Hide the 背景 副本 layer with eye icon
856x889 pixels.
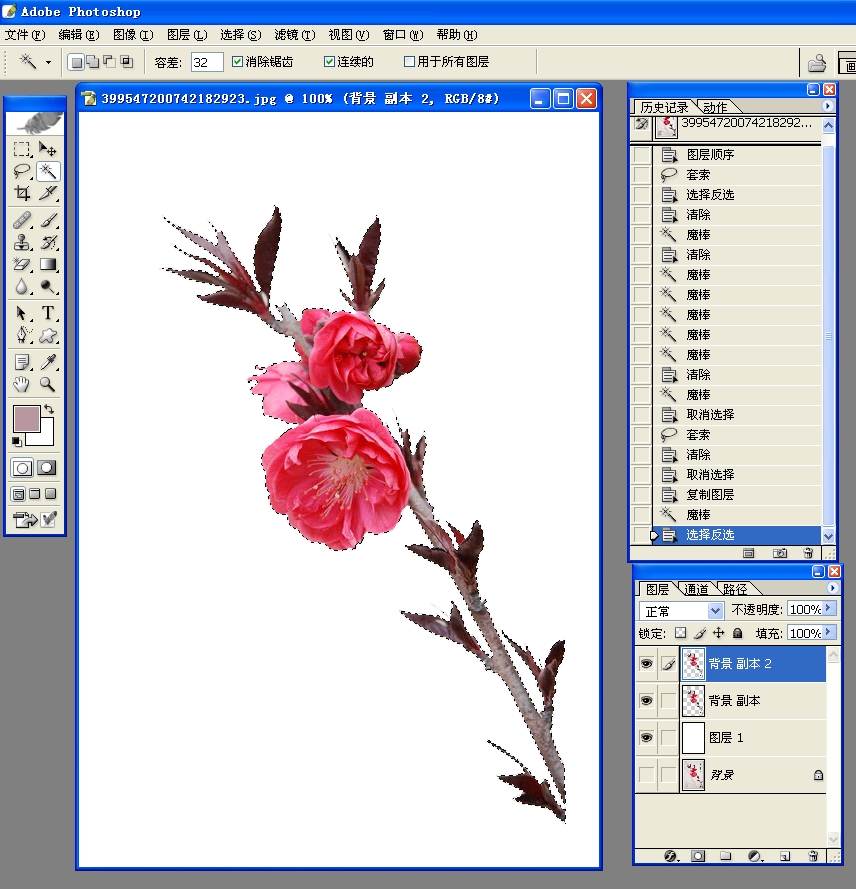coord(646,701)
